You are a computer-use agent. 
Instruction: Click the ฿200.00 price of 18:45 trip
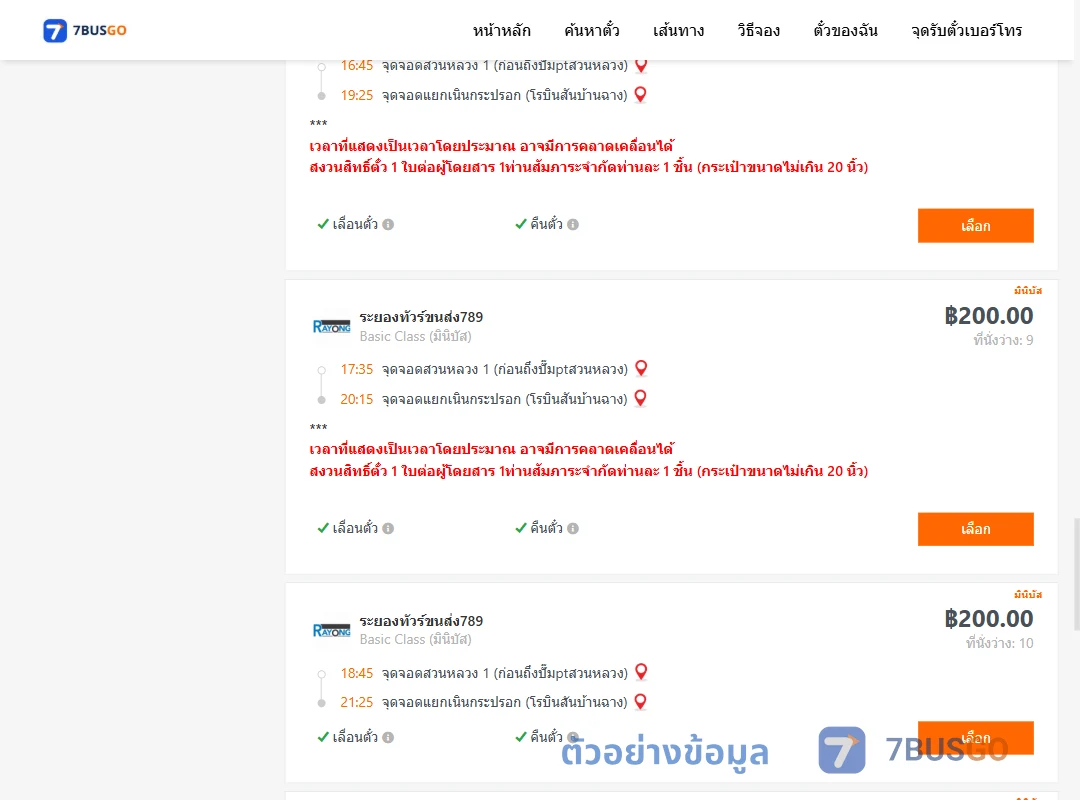click(988, 619)
